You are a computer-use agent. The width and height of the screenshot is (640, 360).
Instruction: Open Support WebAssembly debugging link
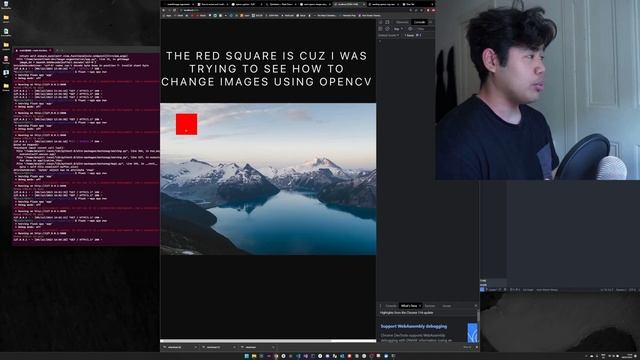click(x=413, y=327)
